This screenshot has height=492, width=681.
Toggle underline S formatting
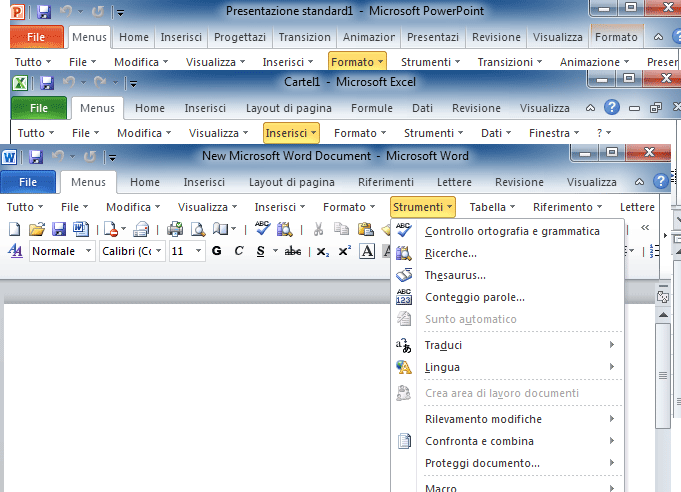coord(261,251)
